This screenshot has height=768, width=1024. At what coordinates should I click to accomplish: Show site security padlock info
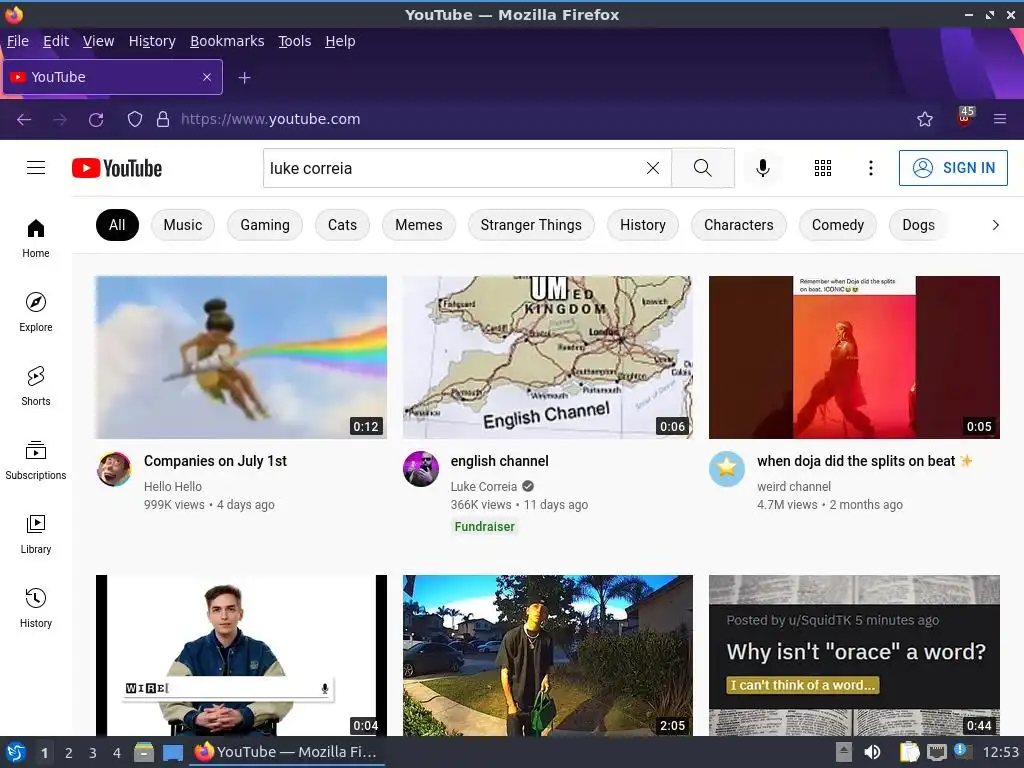click(x=163, y=120)
